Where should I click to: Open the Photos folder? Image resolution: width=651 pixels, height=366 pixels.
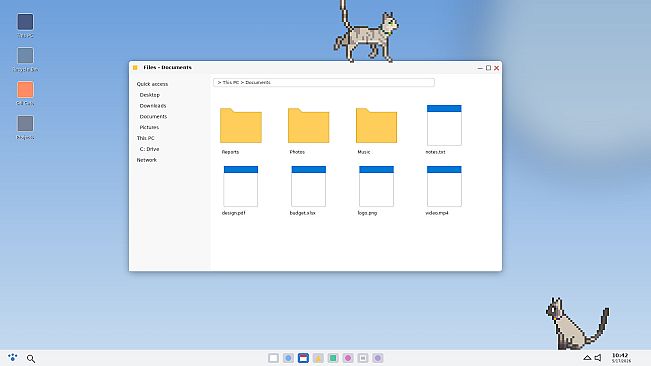tap(308, 126)
